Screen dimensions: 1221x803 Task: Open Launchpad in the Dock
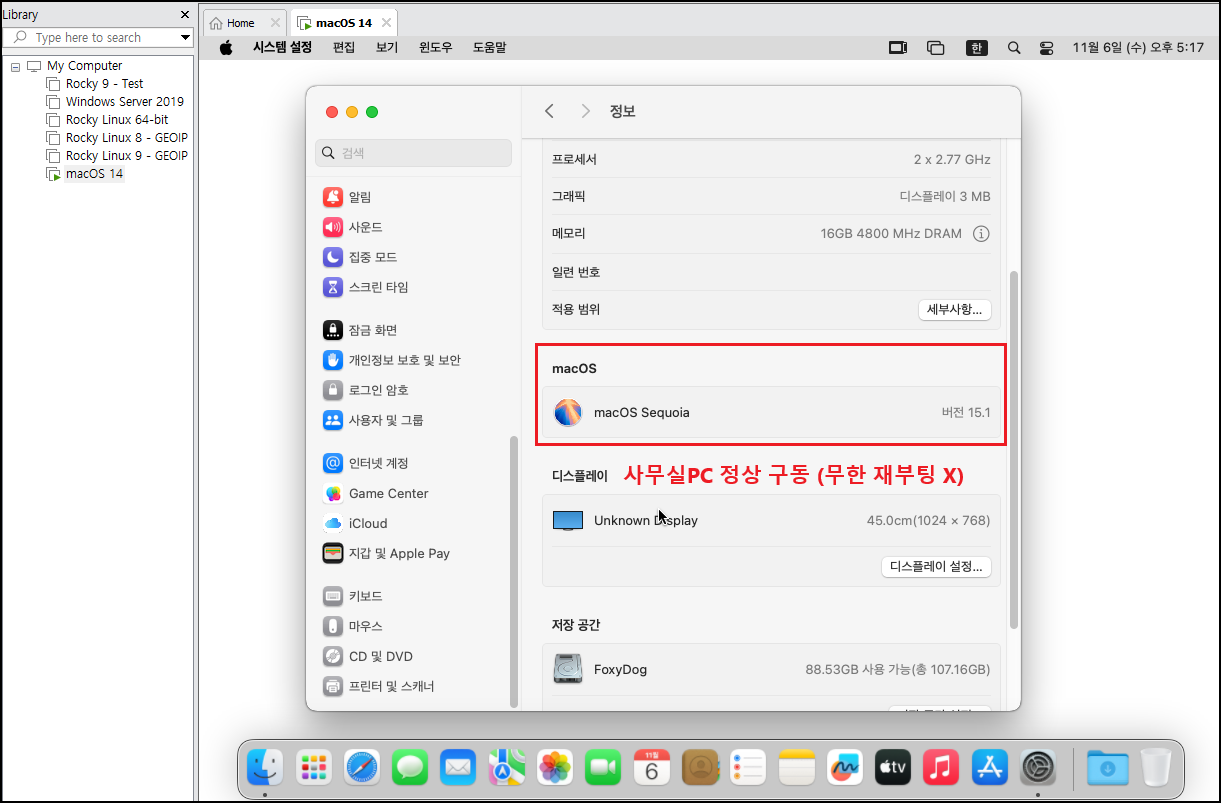(314, 767)
